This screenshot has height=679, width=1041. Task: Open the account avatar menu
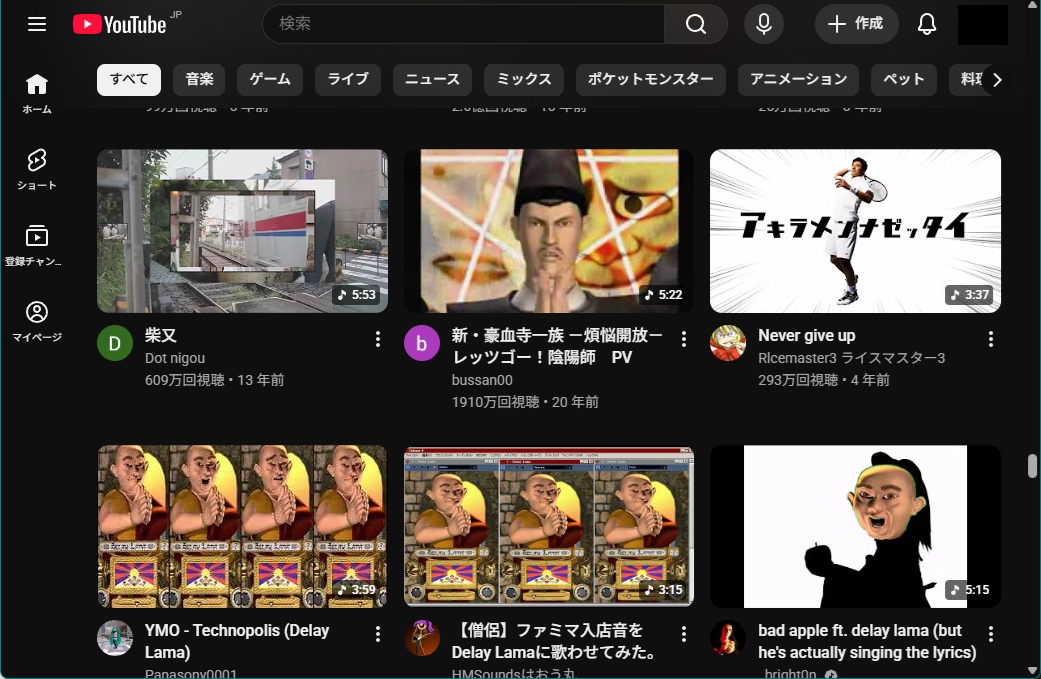click(983, 25)
